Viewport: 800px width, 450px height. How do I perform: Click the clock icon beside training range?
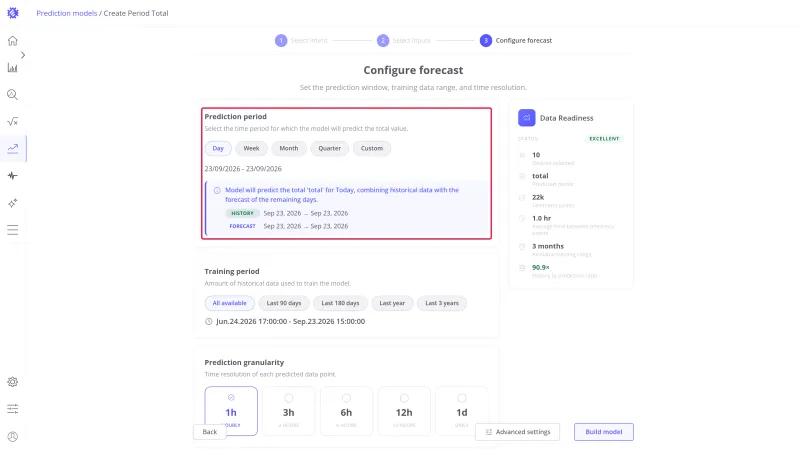coord(209,321)
